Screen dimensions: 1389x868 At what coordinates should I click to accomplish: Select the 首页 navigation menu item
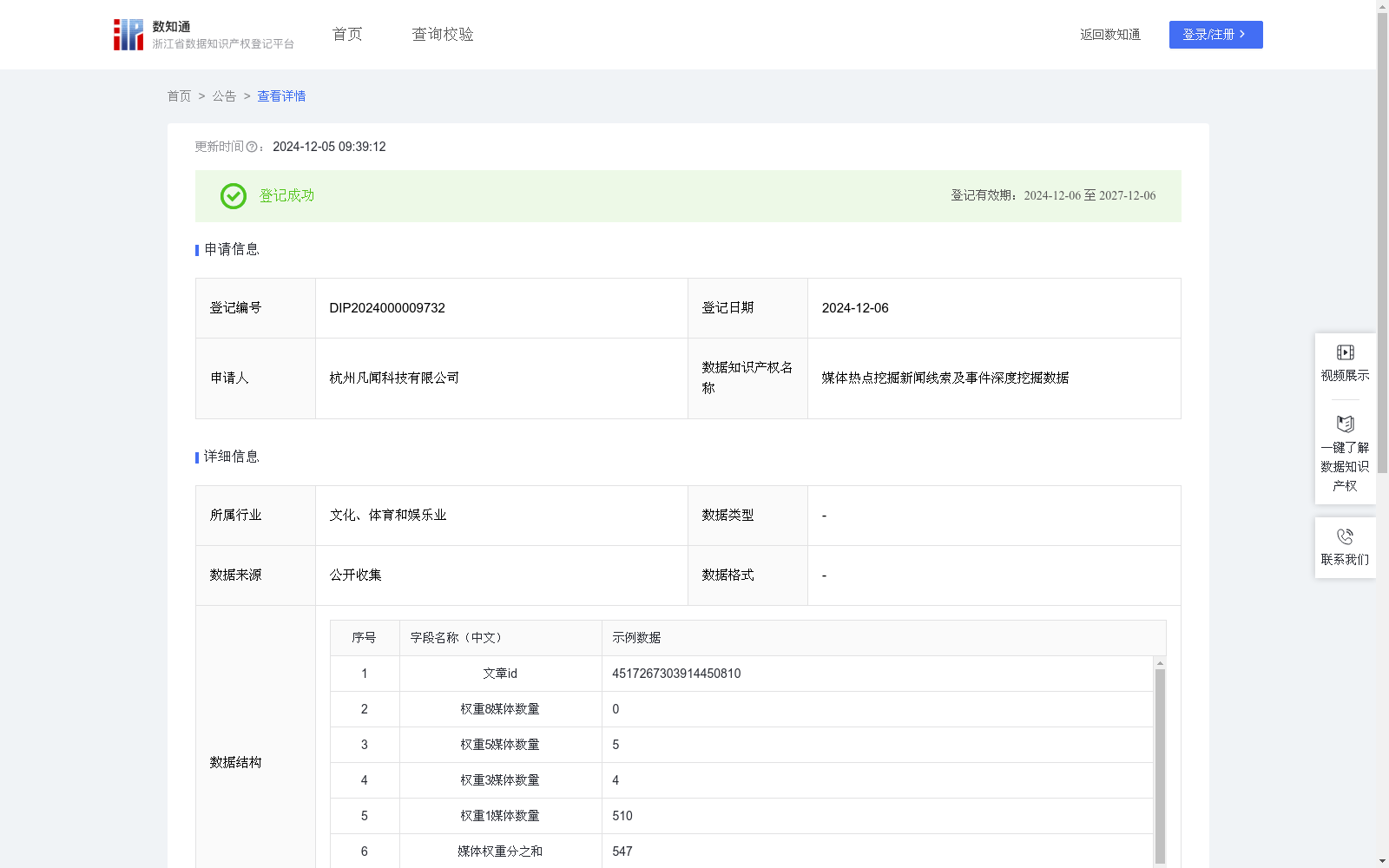[346, 34]
